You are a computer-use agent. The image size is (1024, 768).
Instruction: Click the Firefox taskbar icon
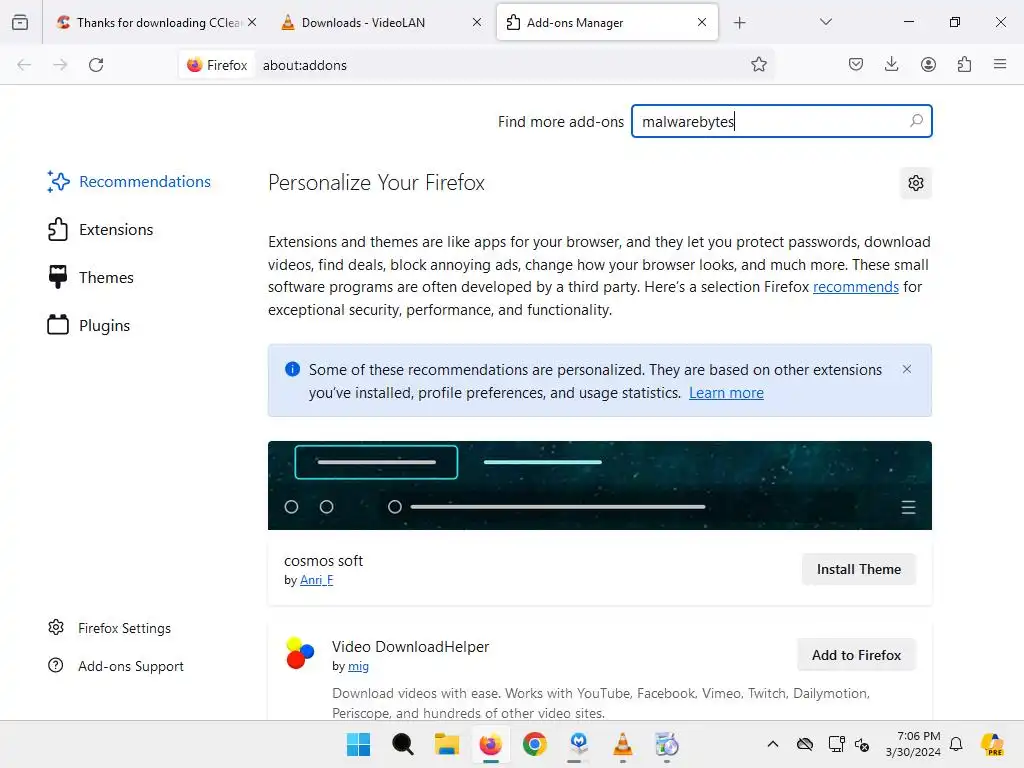490,744
